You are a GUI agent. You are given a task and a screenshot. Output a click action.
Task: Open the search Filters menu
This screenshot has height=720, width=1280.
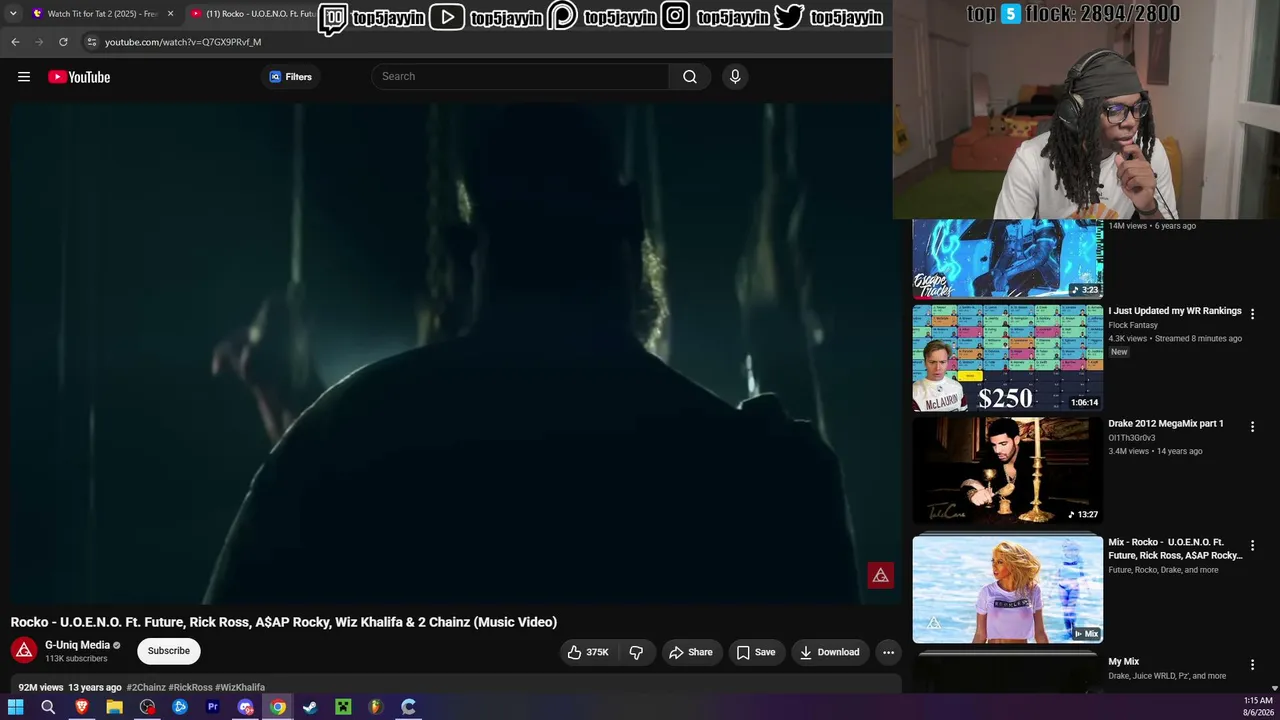click(x=291, y=77)
